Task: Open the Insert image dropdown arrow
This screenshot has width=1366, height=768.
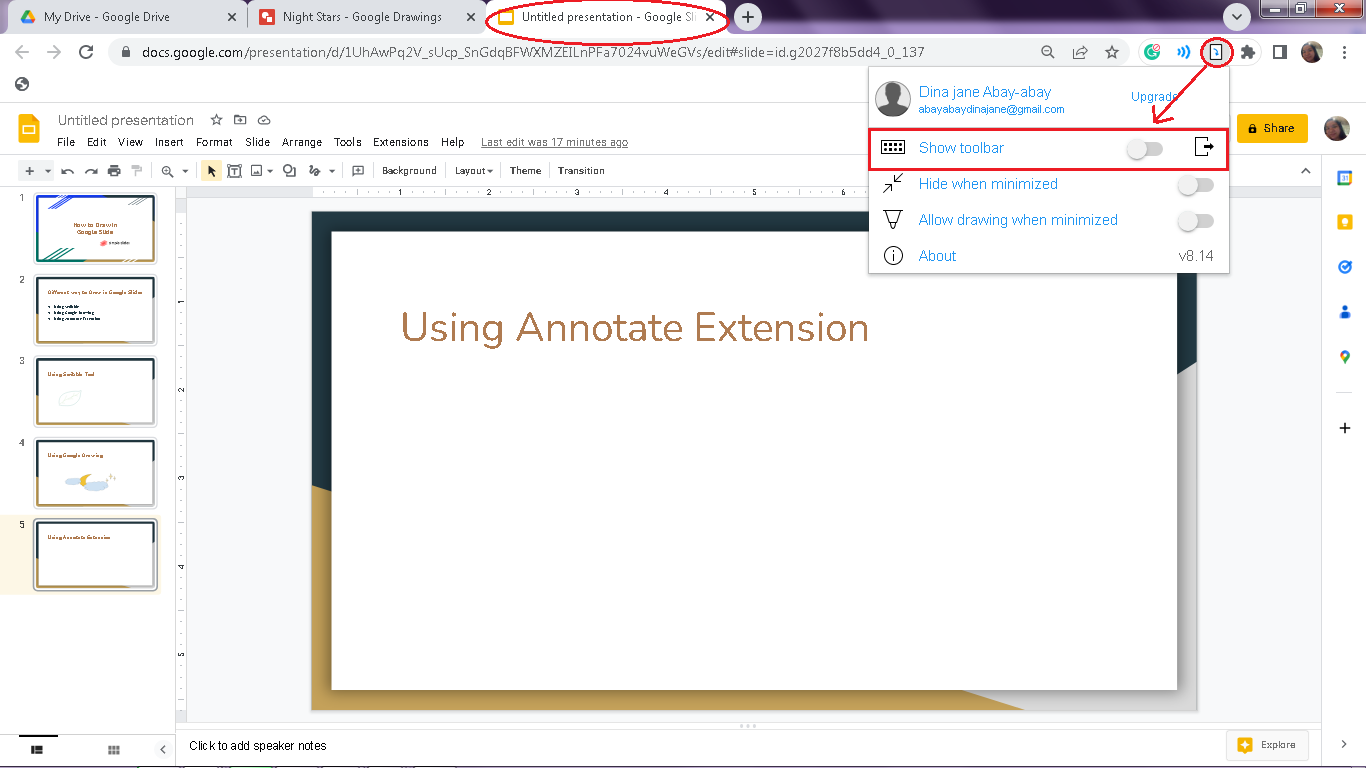Action: pos(270,171)
